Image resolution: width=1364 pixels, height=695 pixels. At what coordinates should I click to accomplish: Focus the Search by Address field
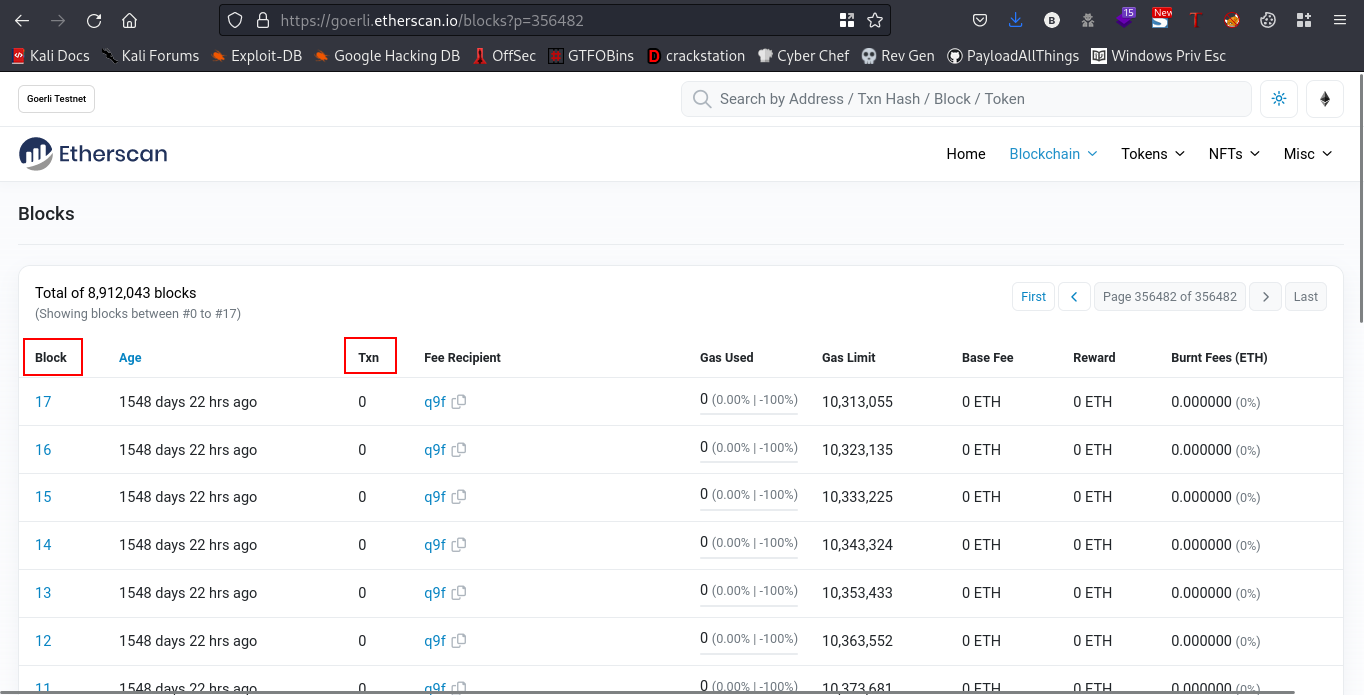966,99
